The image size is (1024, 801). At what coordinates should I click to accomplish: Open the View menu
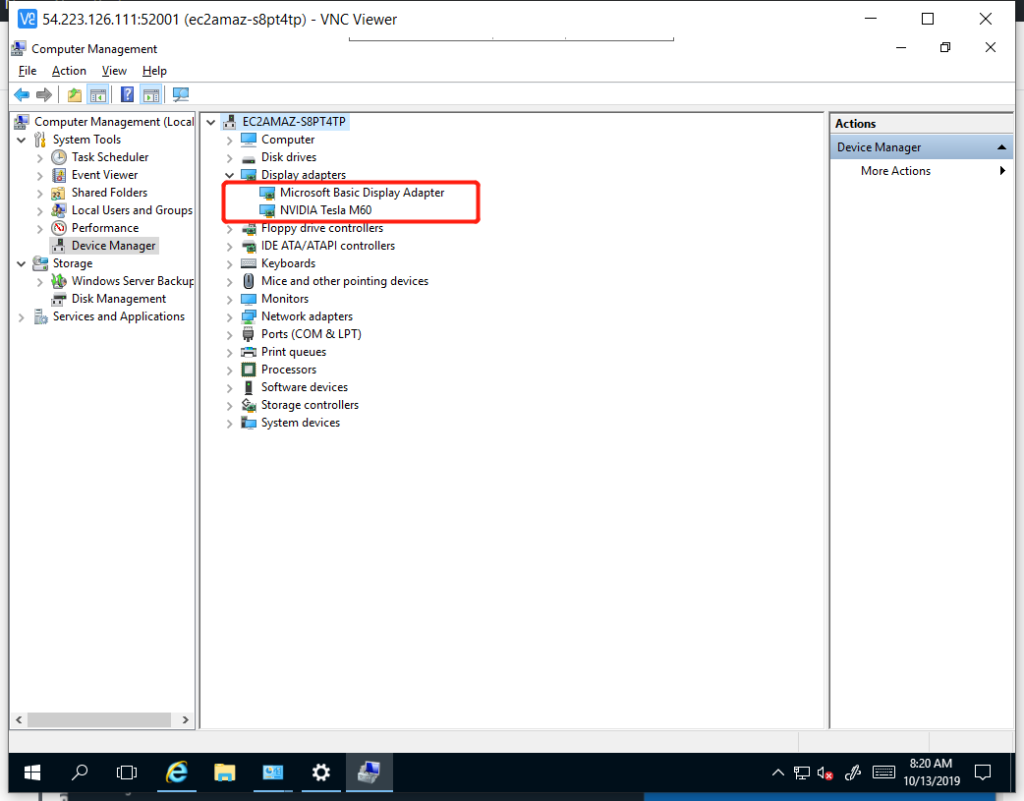pyautogui.click(x=114, y=71)
